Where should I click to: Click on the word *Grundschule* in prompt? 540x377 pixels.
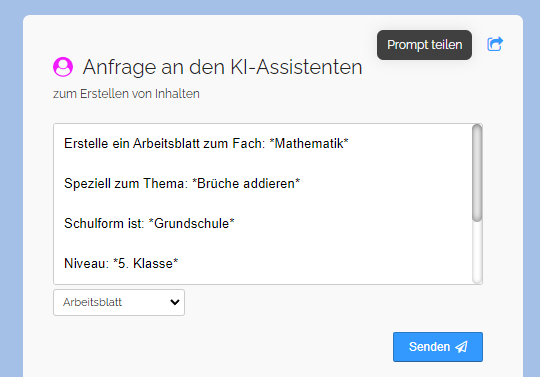(191, 223)
